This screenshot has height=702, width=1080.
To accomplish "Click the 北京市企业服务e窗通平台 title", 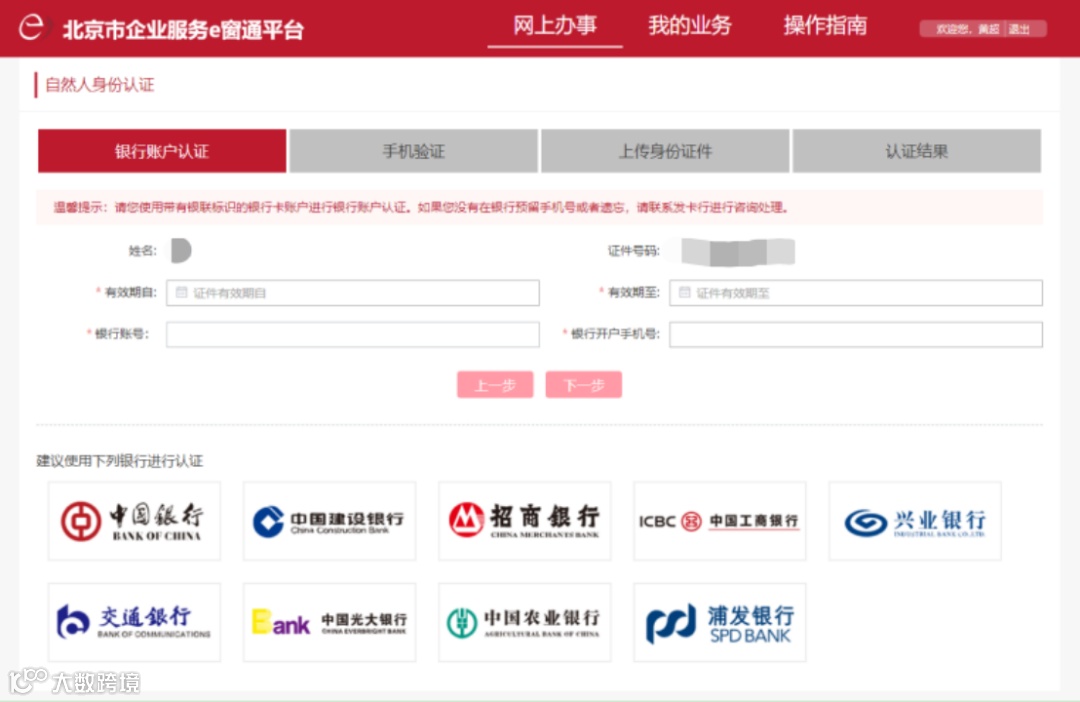I will point(183,30).
